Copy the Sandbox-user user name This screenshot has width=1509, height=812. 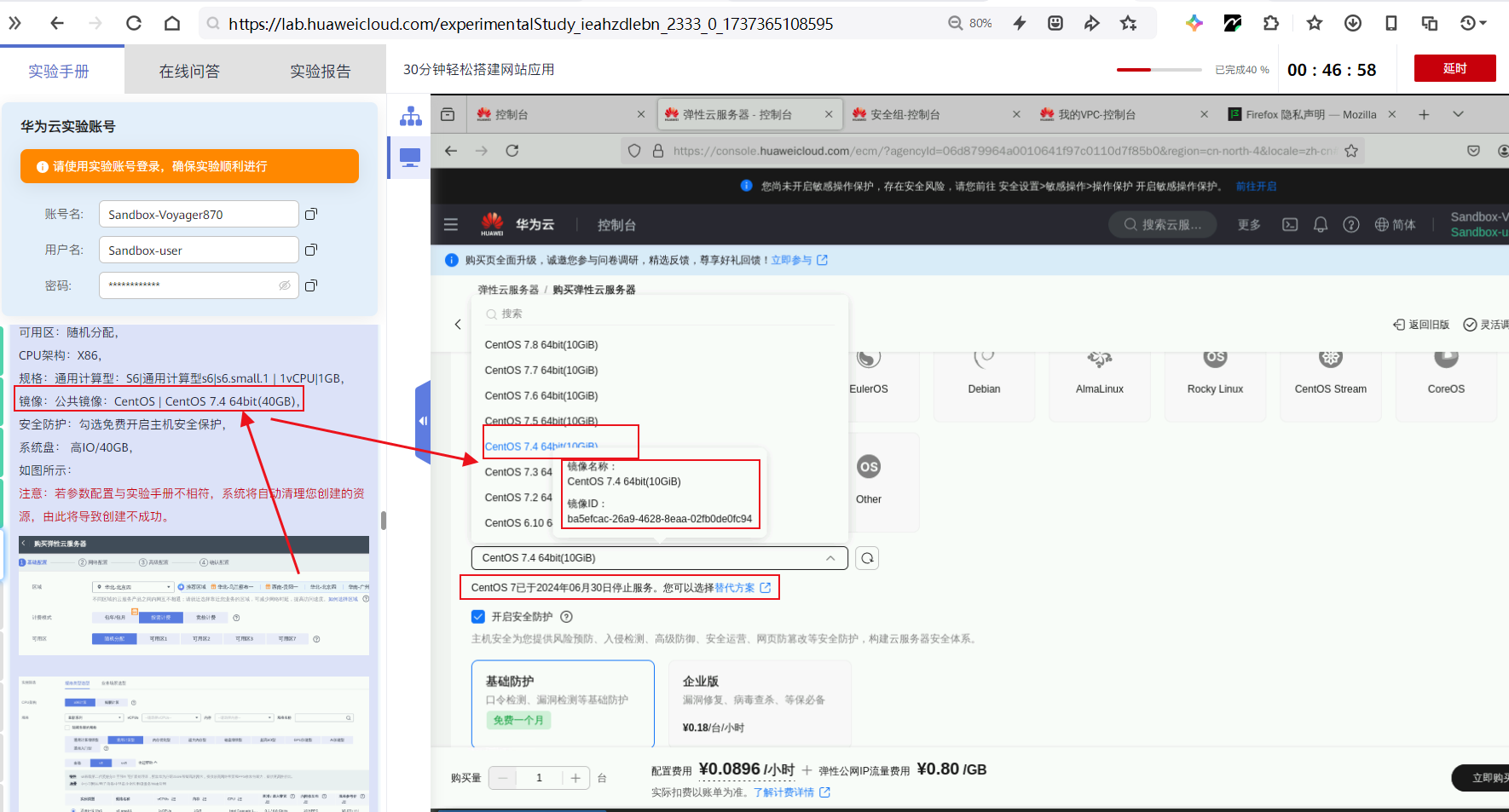click(x=311, y=250)
